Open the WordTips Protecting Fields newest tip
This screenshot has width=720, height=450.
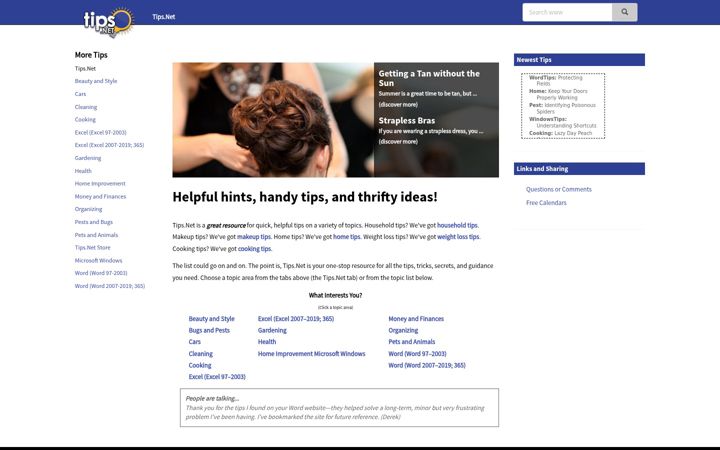[556, 81]
